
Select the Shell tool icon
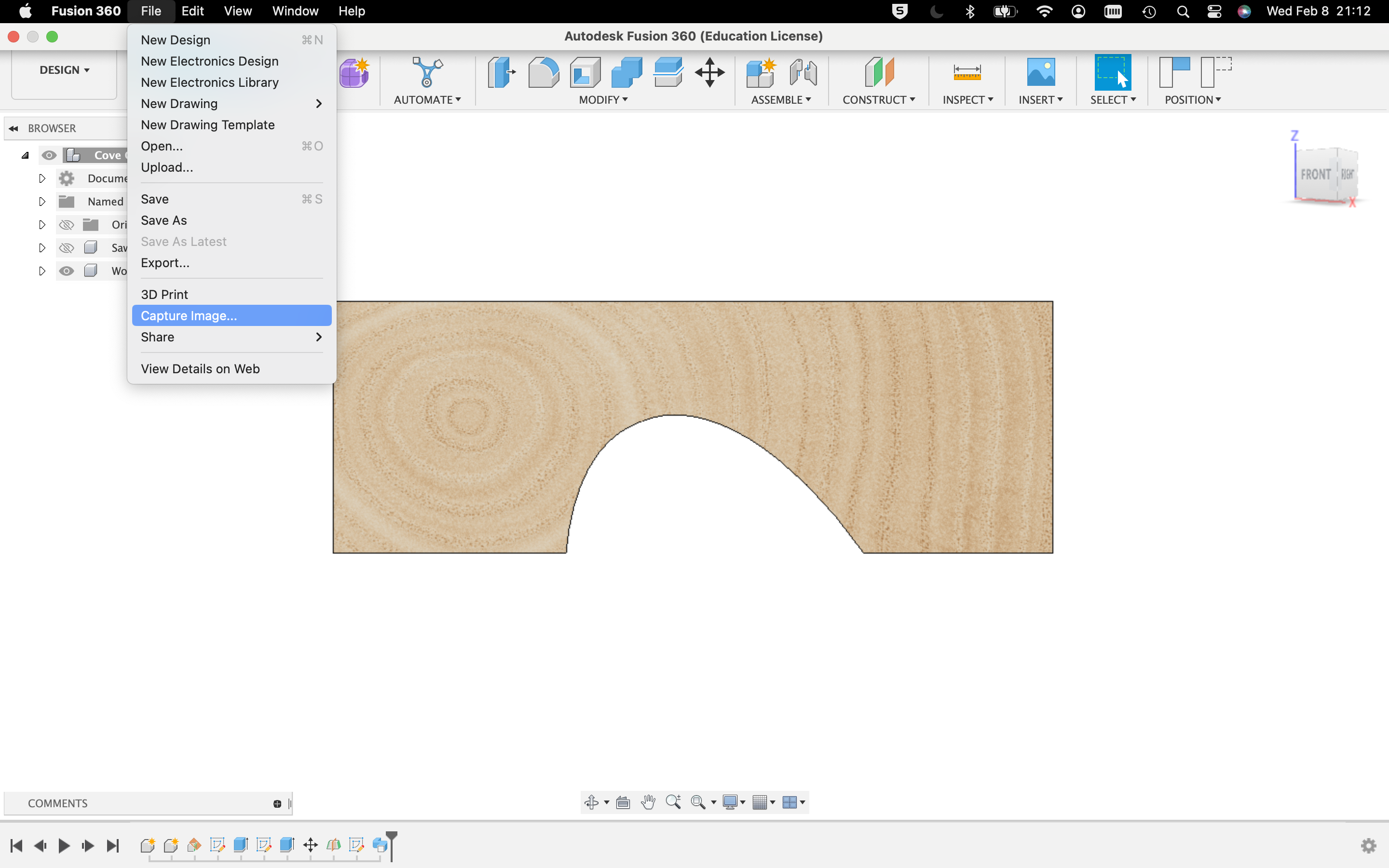pyautogui.click(x=585, y=72)
